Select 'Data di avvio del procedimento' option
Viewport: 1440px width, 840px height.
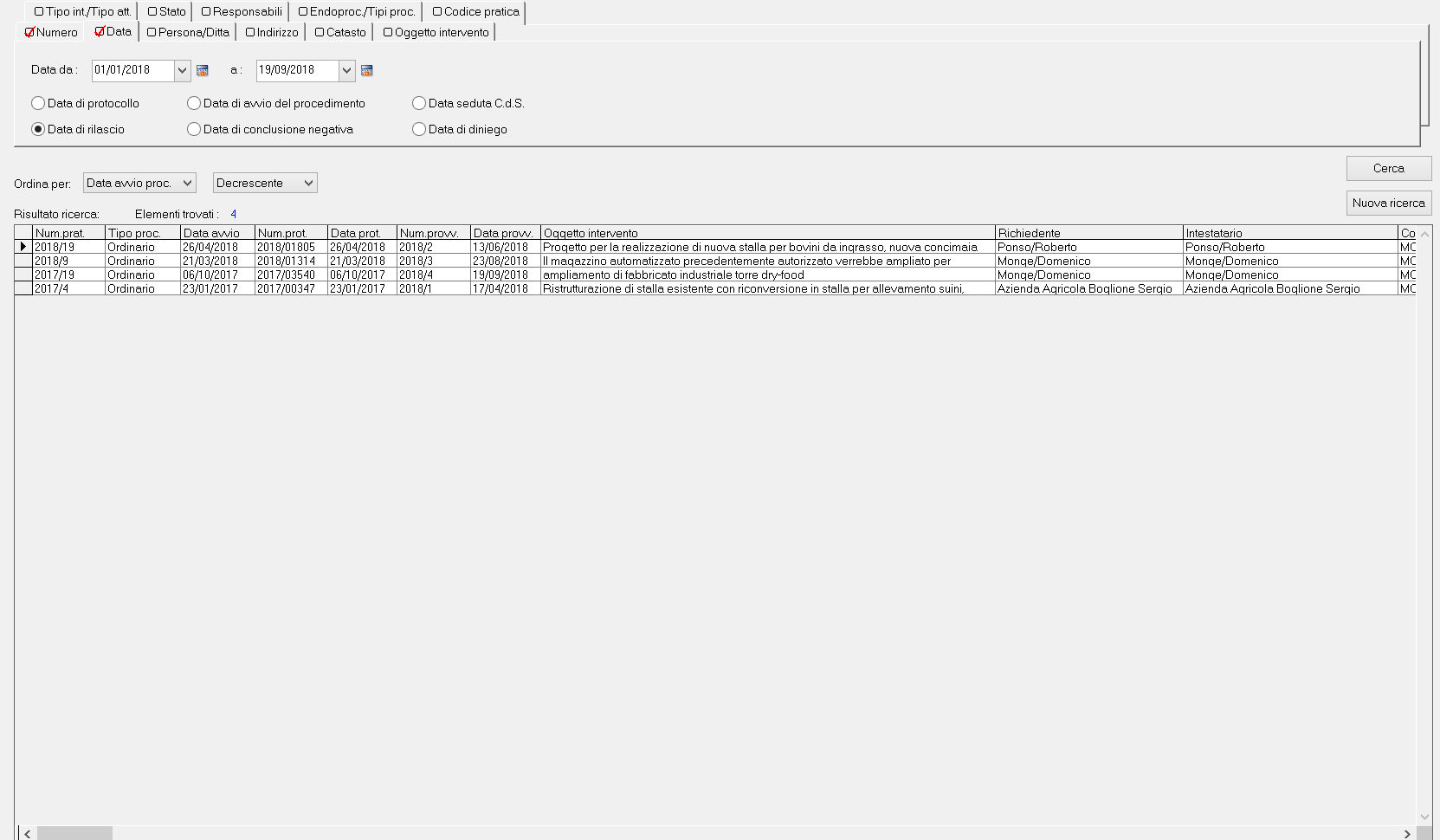194,103
